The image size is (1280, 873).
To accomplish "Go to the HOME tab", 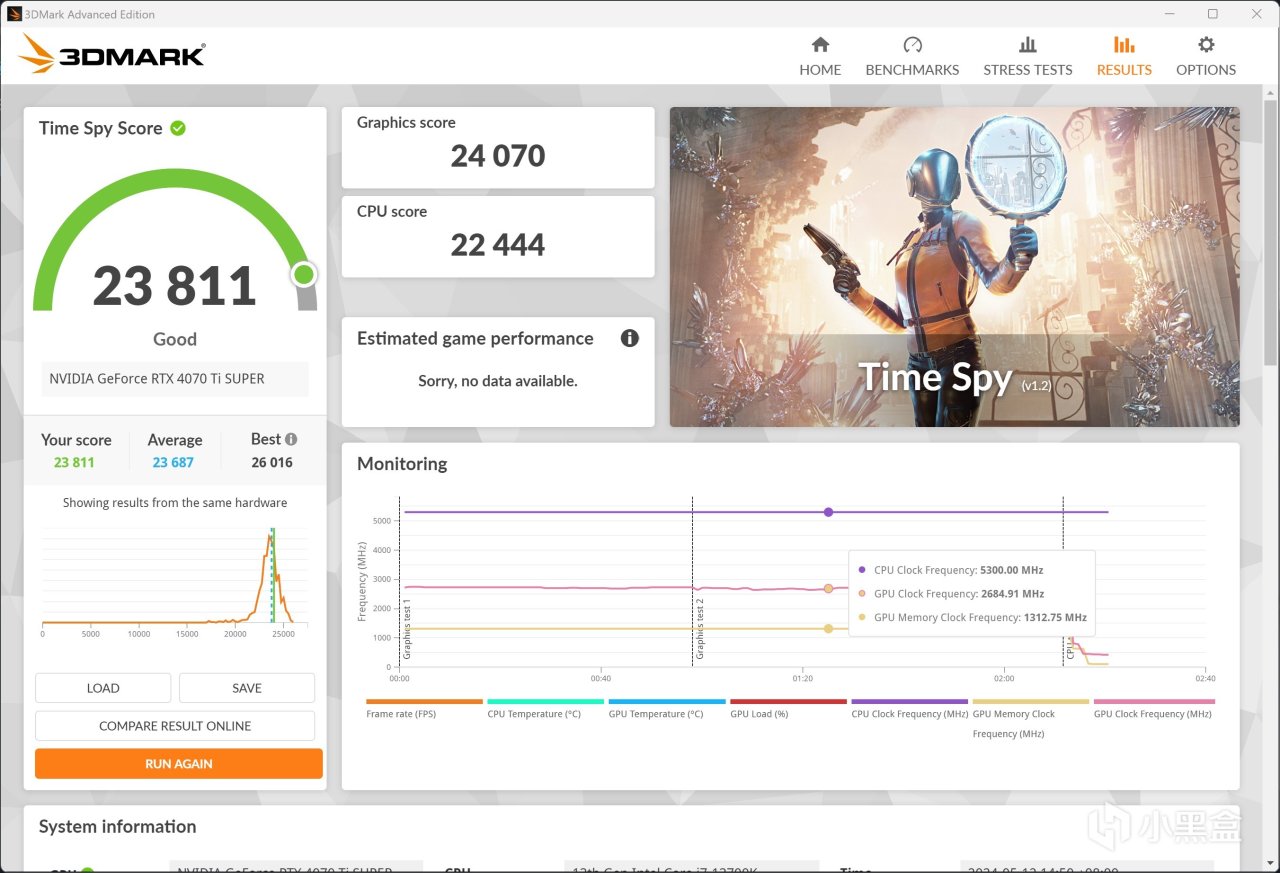I will 820,56.
